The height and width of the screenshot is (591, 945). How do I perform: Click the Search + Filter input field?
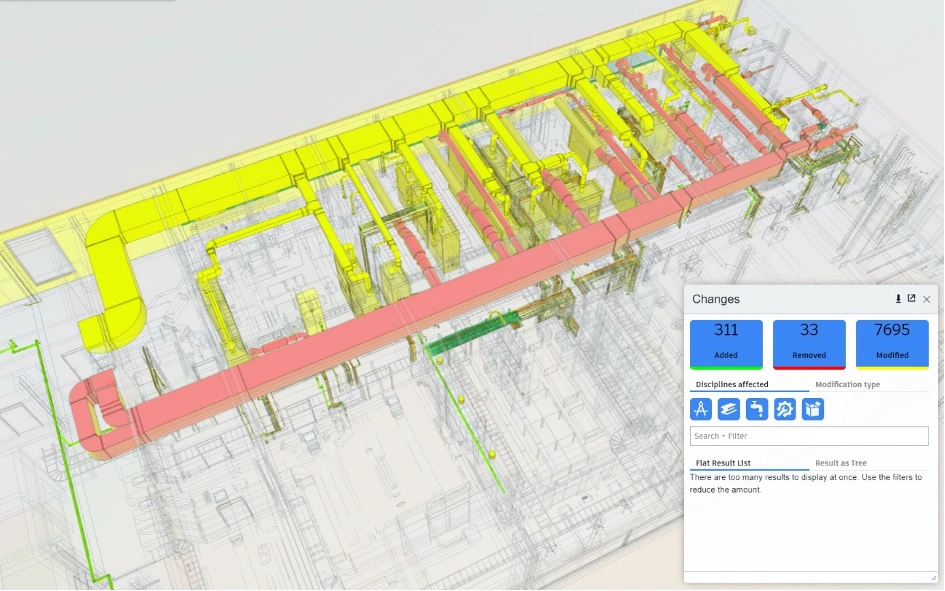(809, 436)
